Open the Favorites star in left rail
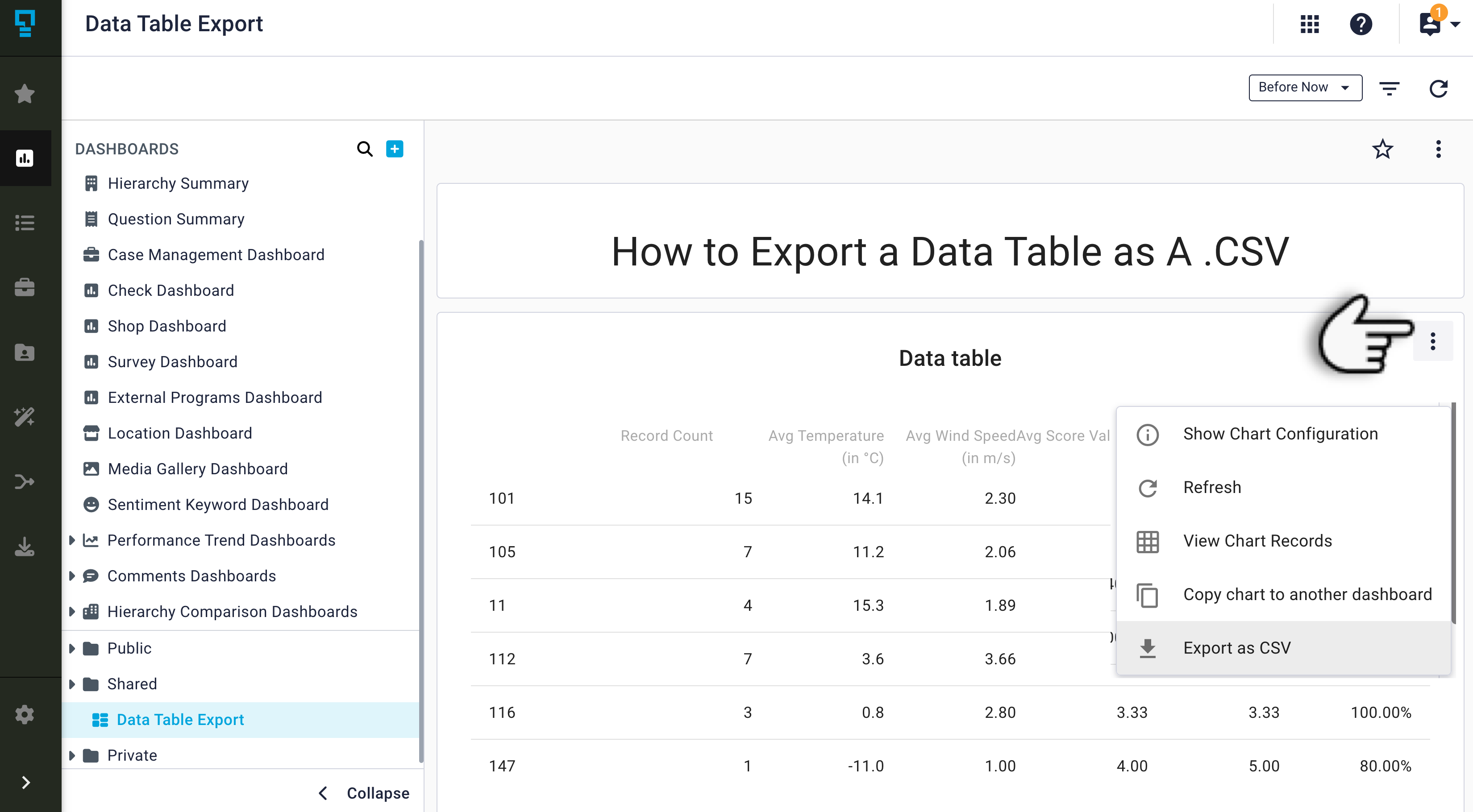 pyautogui.click(x=25, y=93)
